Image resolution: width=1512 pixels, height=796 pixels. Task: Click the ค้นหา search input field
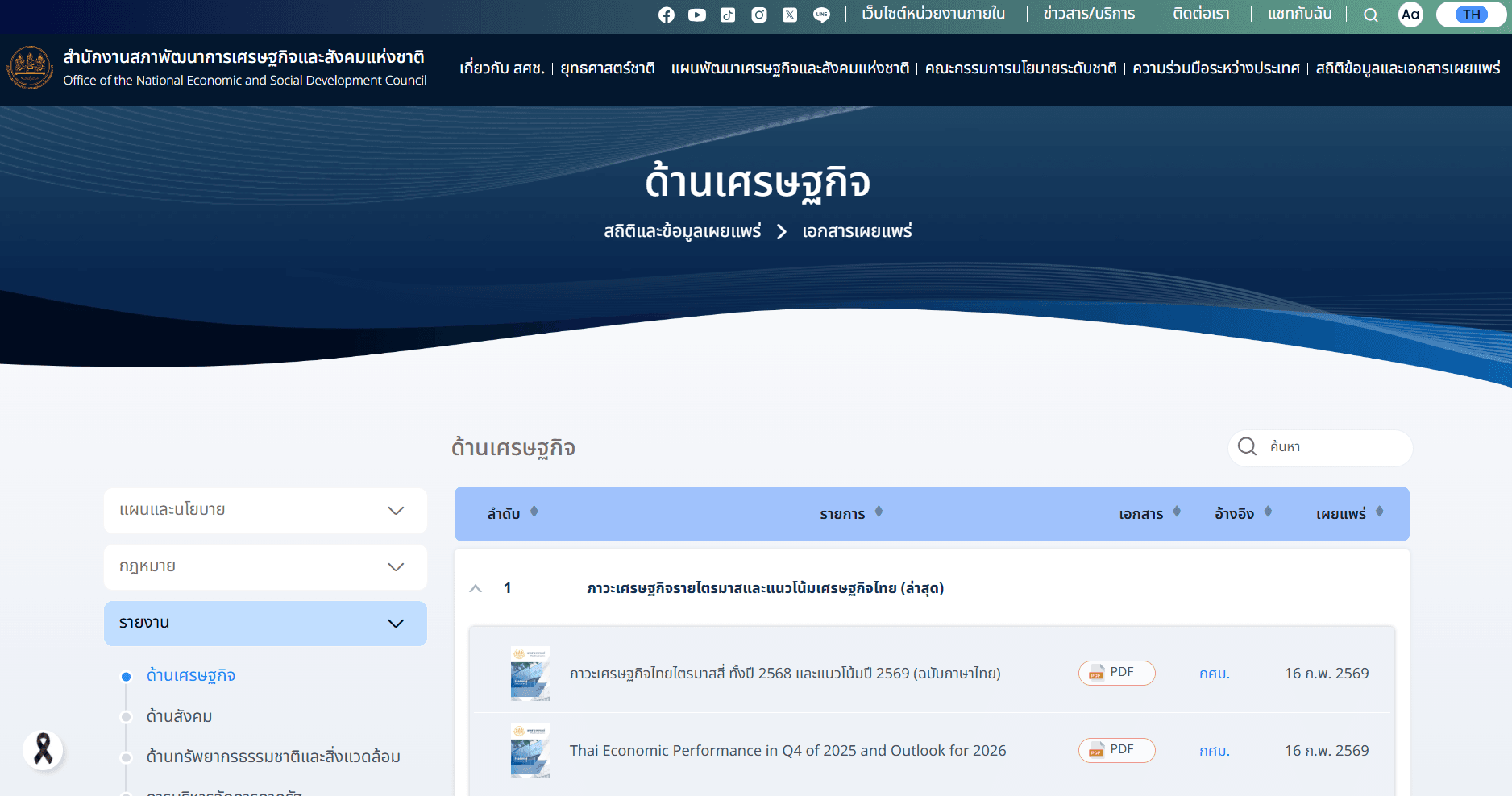point(1334,447)
